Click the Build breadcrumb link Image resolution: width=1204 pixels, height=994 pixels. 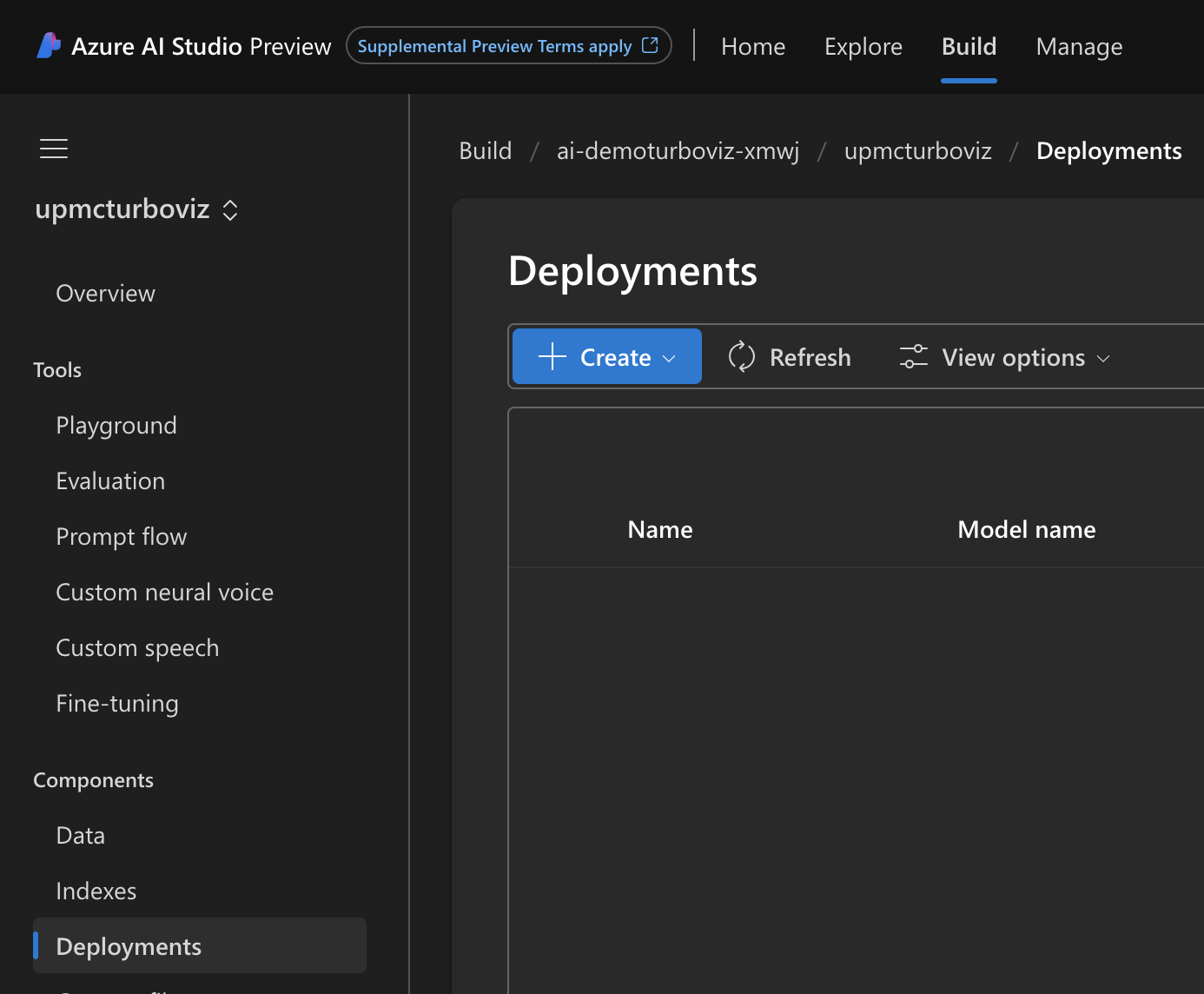coord(485,151)
